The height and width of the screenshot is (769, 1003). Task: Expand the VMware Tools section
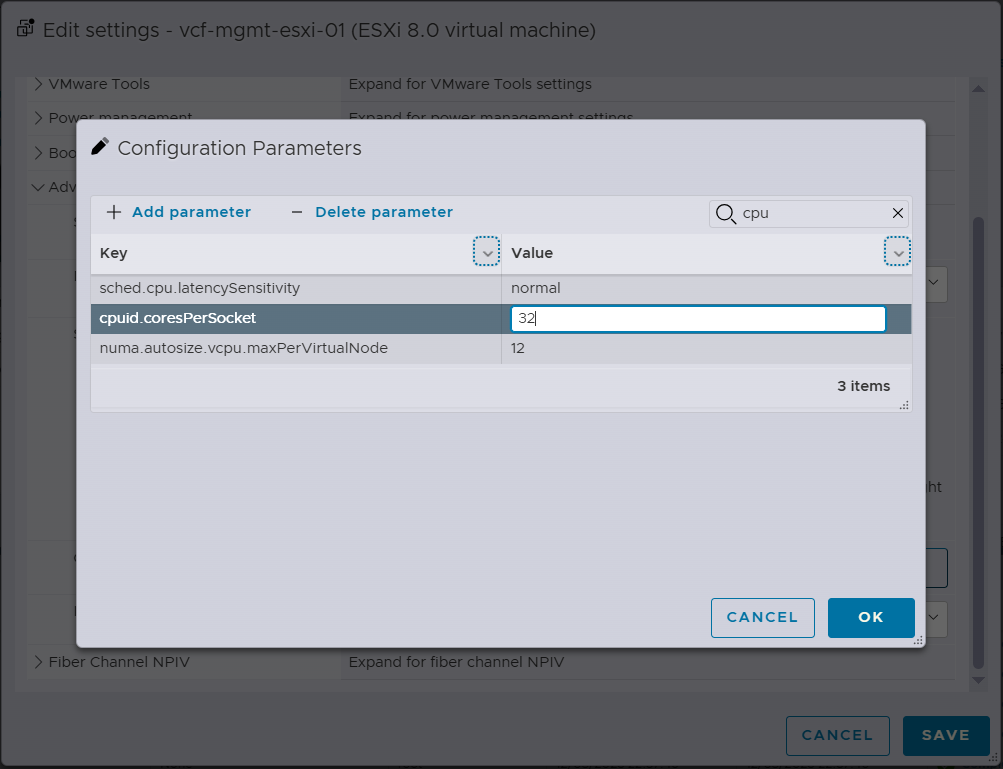pyautogui.click(x=39, y=84)
